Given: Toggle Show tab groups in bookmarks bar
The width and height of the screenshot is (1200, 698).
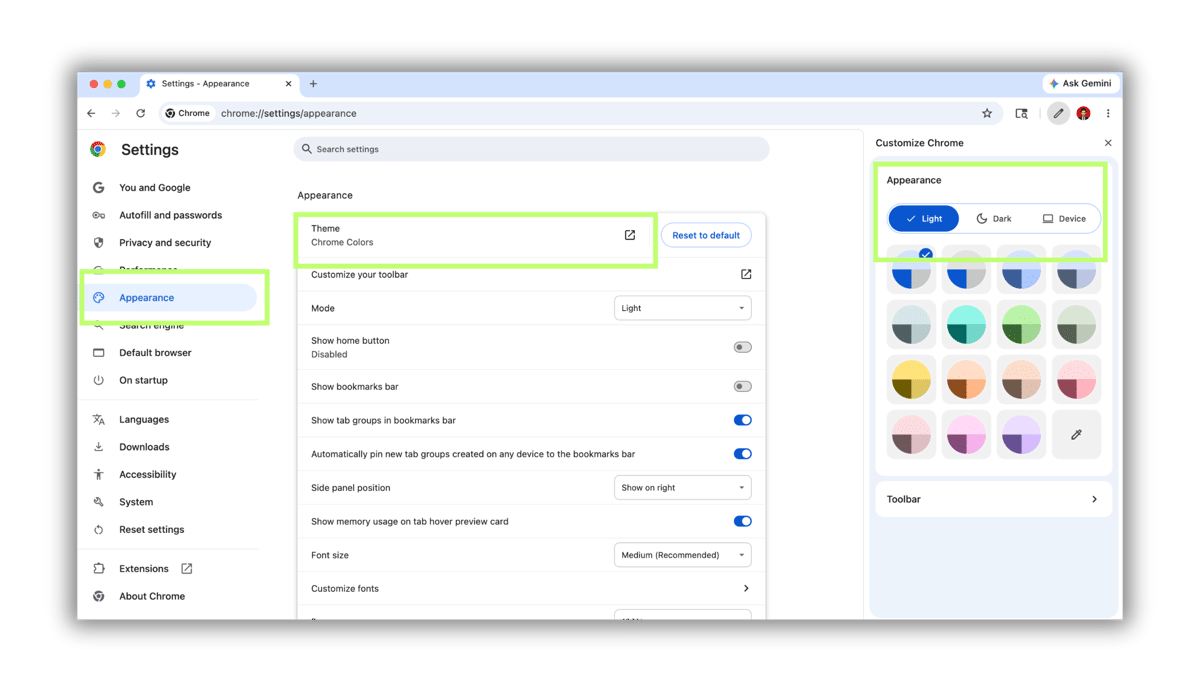Looking at the screenshot, I should (x=742, y=420).
